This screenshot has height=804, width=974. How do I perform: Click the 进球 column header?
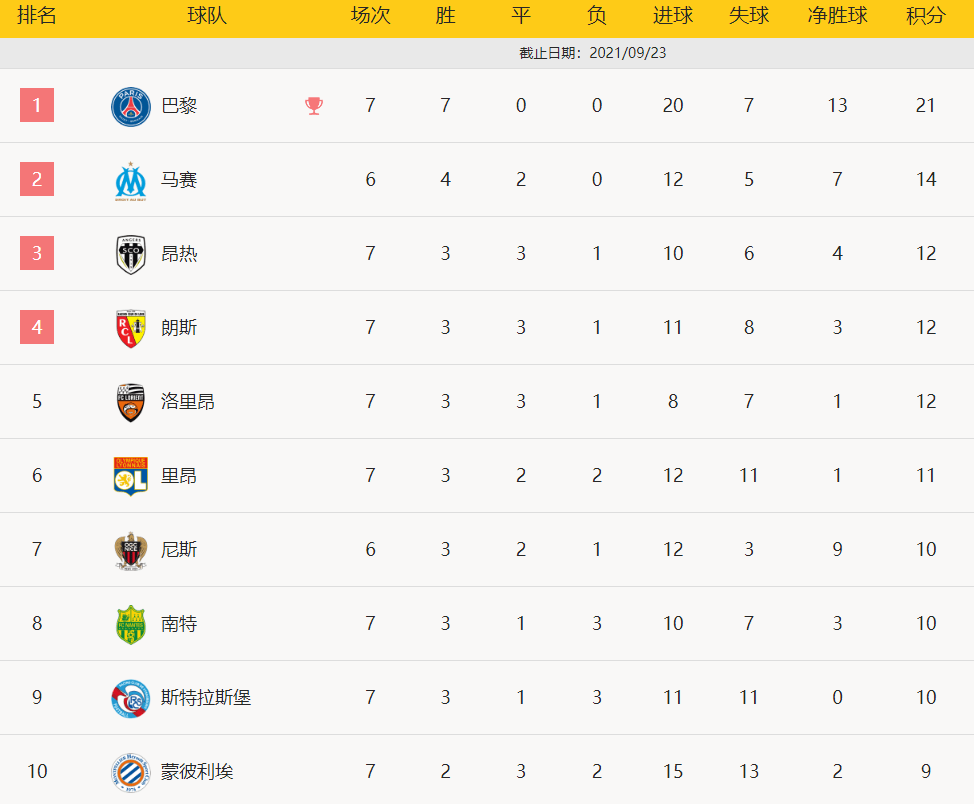click(673, 16)
